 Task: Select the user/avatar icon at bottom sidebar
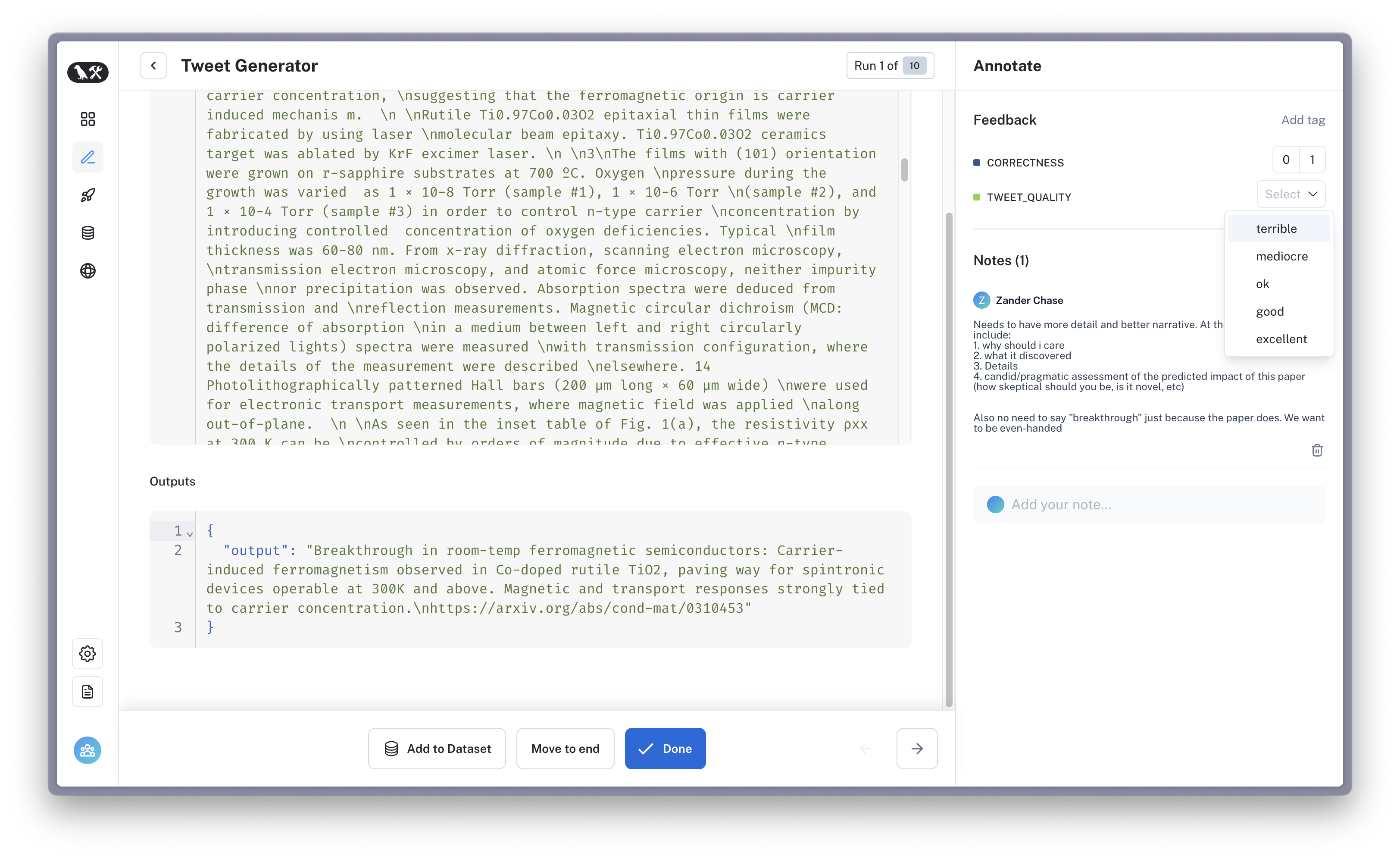click(88, 750)
